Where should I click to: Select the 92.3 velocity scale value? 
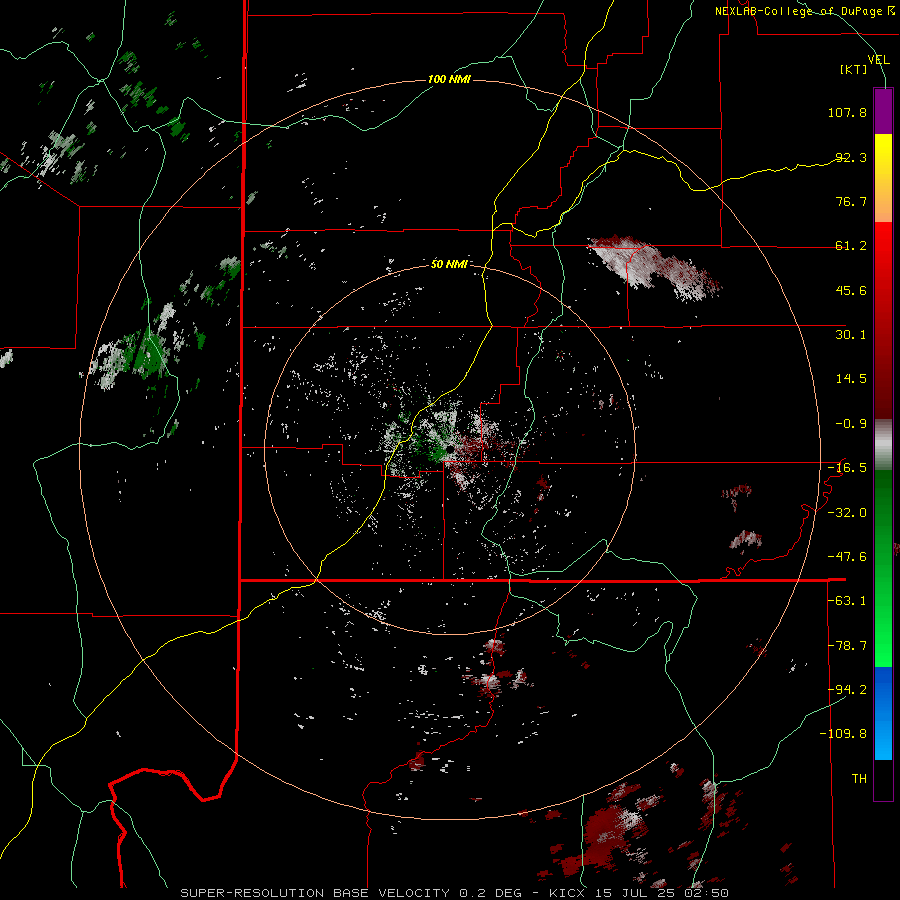coord(851,157)
